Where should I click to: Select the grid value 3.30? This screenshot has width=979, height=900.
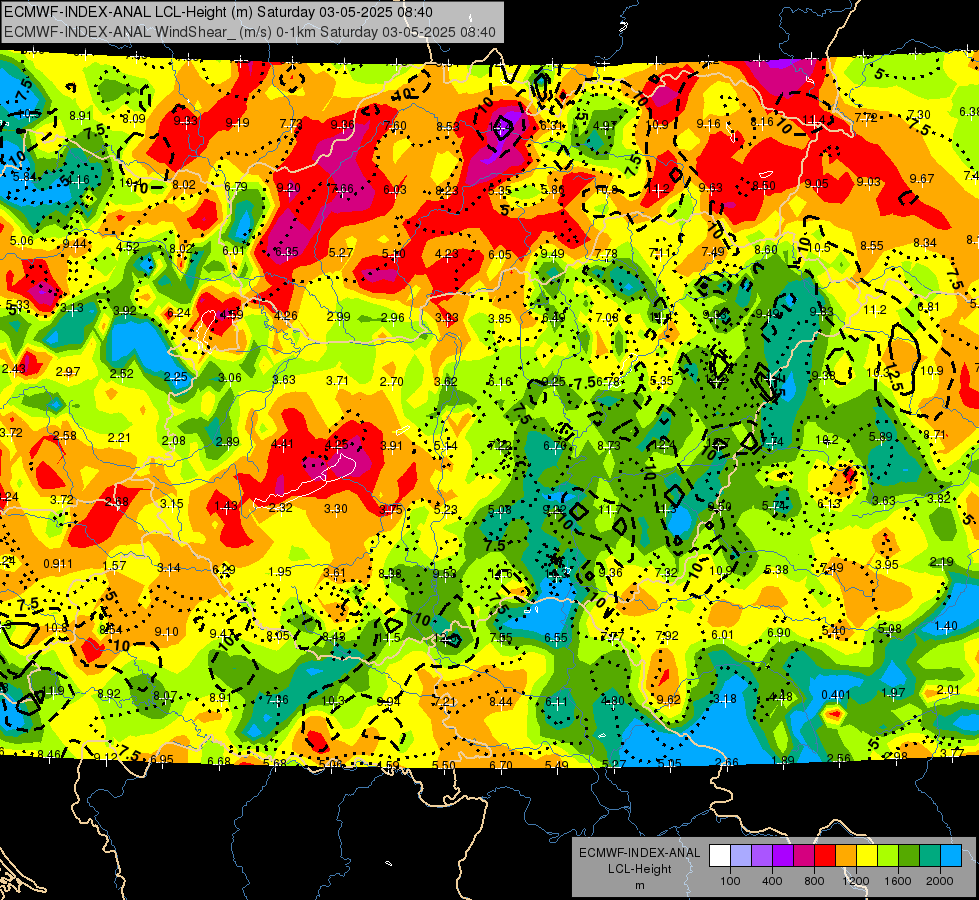(x=336, y=508)
